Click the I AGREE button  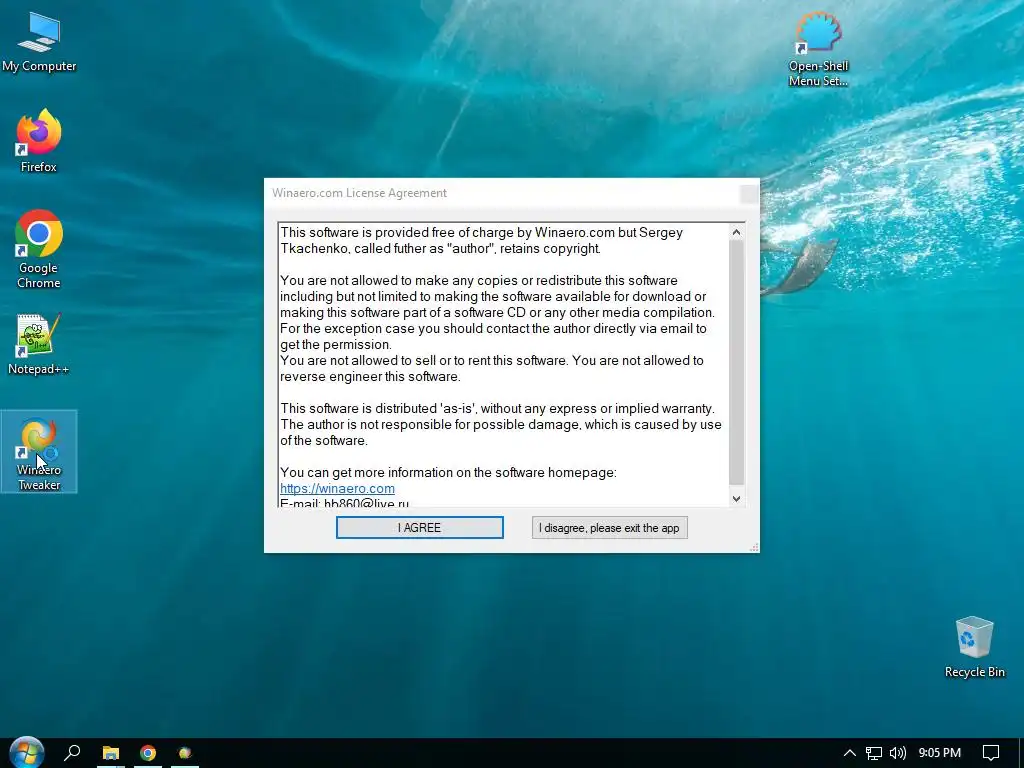click(419, 528)
